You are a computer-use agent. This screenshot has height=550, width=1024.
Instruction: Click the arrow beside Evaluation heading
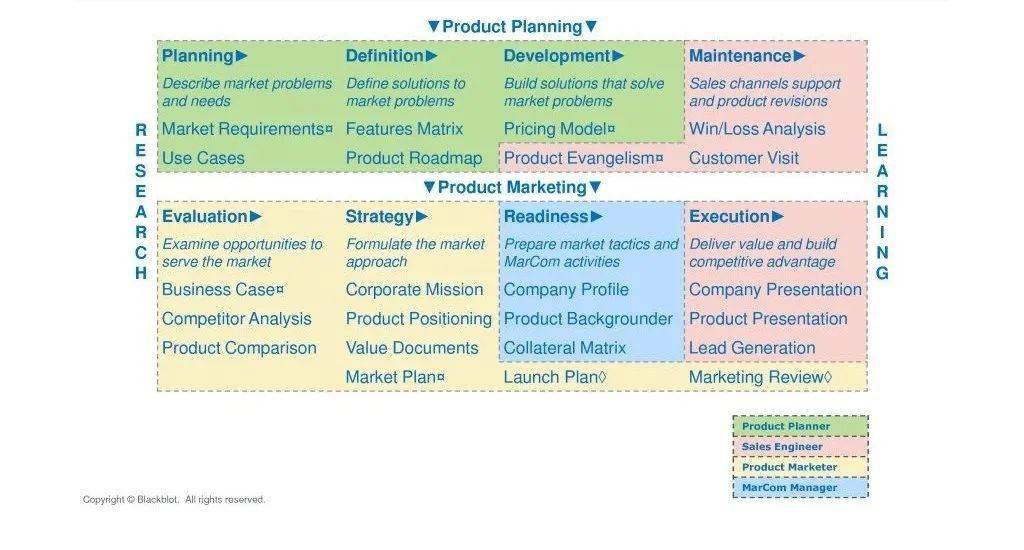coord(255,216)
